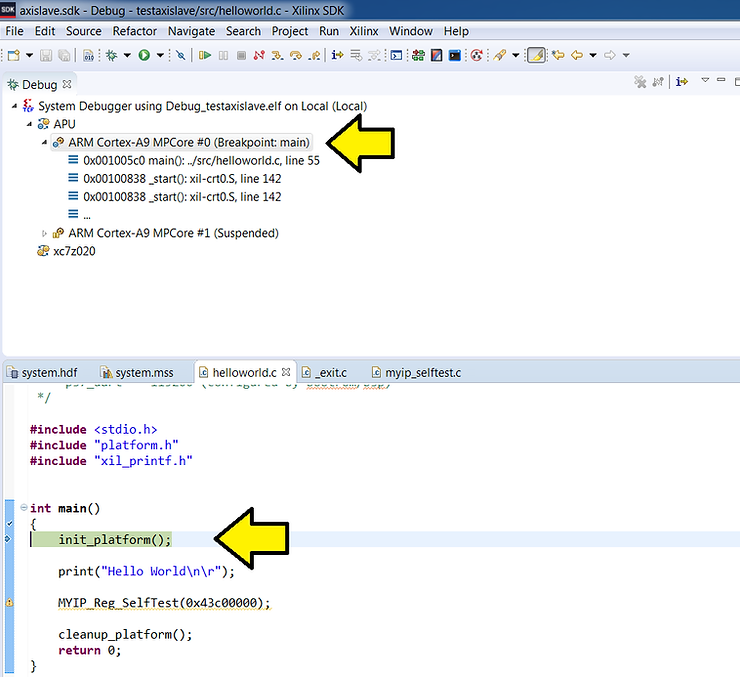Collapse the APU tree node
The height and width of the screenshot is (677, 740).
click(29, 124)
